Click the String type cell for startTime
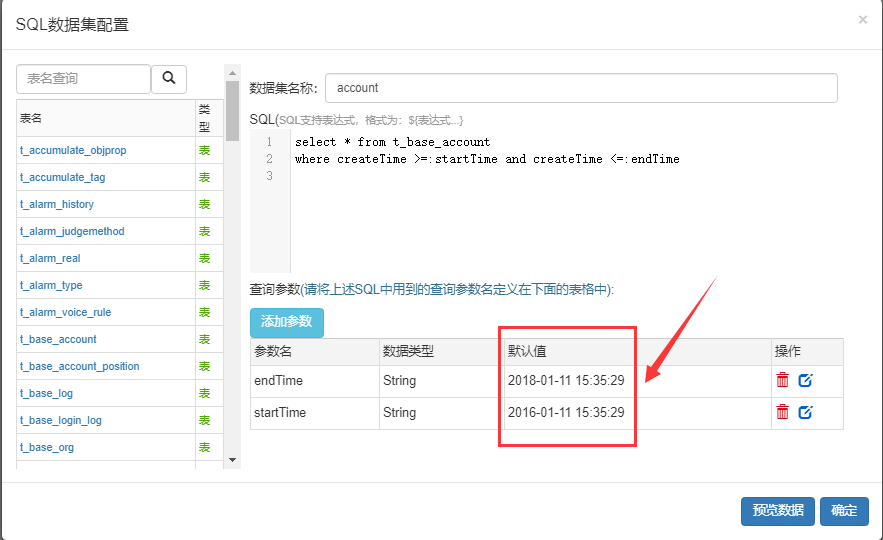 coord(442,413)
